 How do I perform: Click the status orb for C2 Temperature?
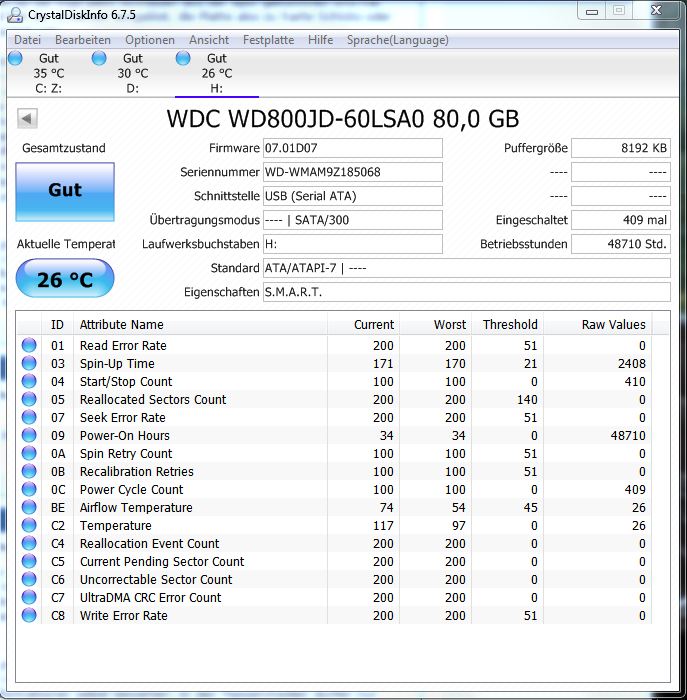click(x=29, y=525)
